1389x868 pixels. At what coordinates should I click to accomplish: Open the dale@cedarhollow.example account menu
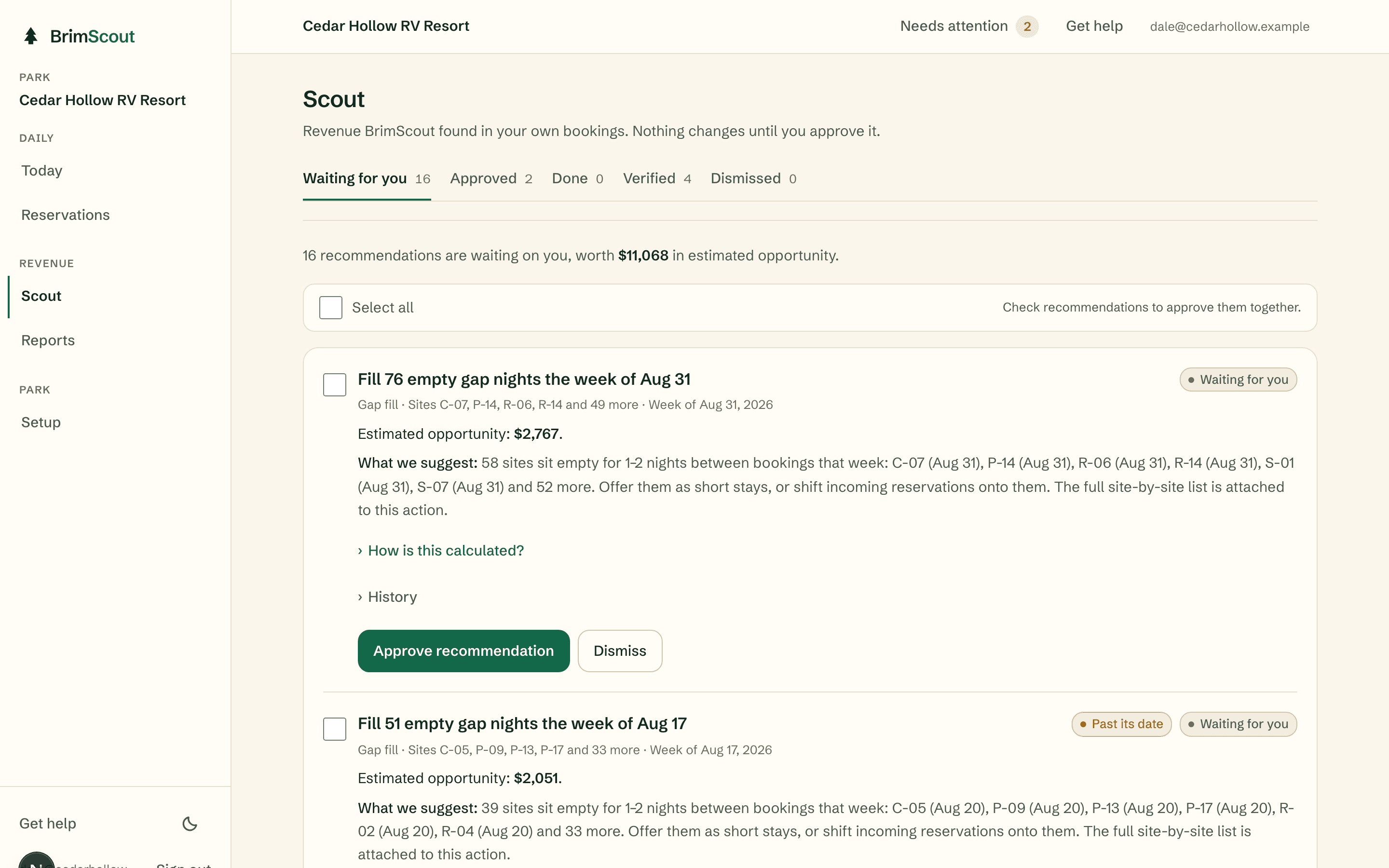coord(1229,27)
